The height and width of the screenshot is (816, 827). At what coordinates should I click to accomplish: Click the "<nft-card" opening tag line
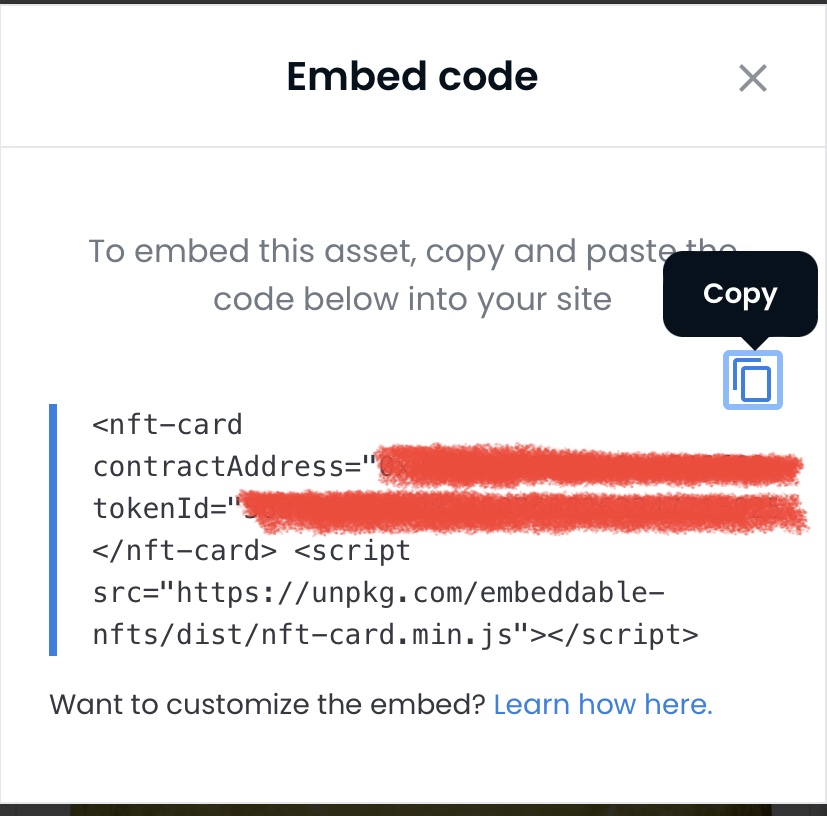(168, 425)
